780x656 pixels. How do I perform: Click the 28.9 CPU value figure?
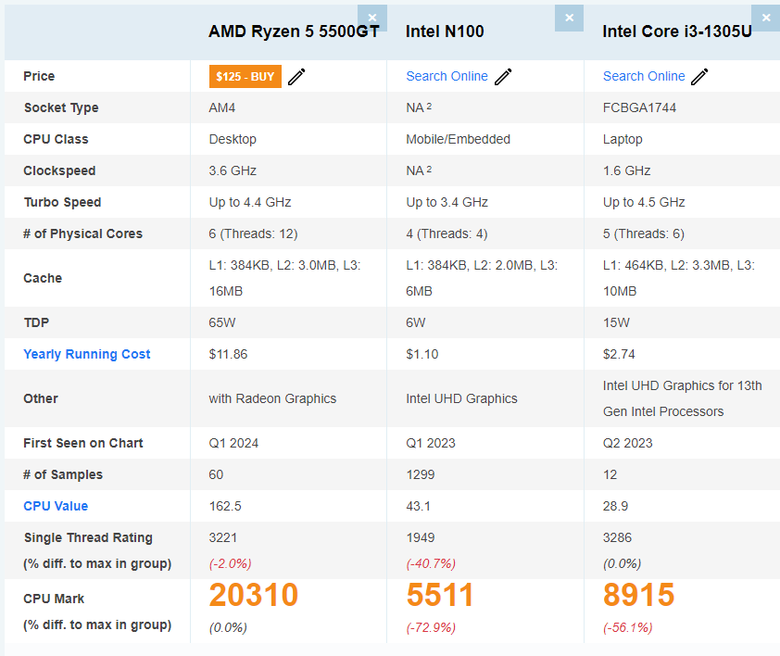pyautogui.click(x=615, y=506)
